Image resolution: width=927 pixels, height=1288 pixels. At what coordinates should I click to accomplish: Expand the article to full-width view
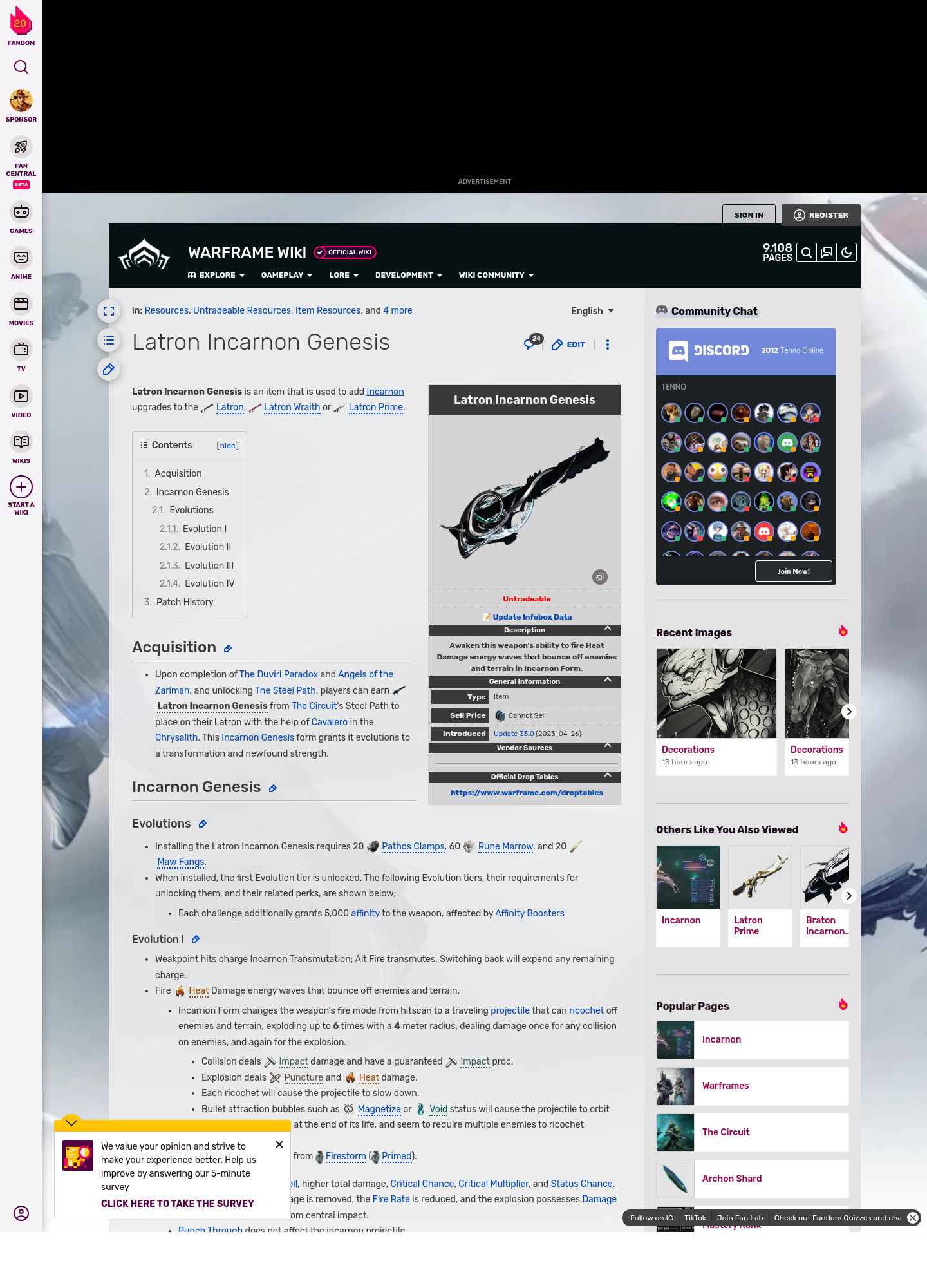click(109, 311)
